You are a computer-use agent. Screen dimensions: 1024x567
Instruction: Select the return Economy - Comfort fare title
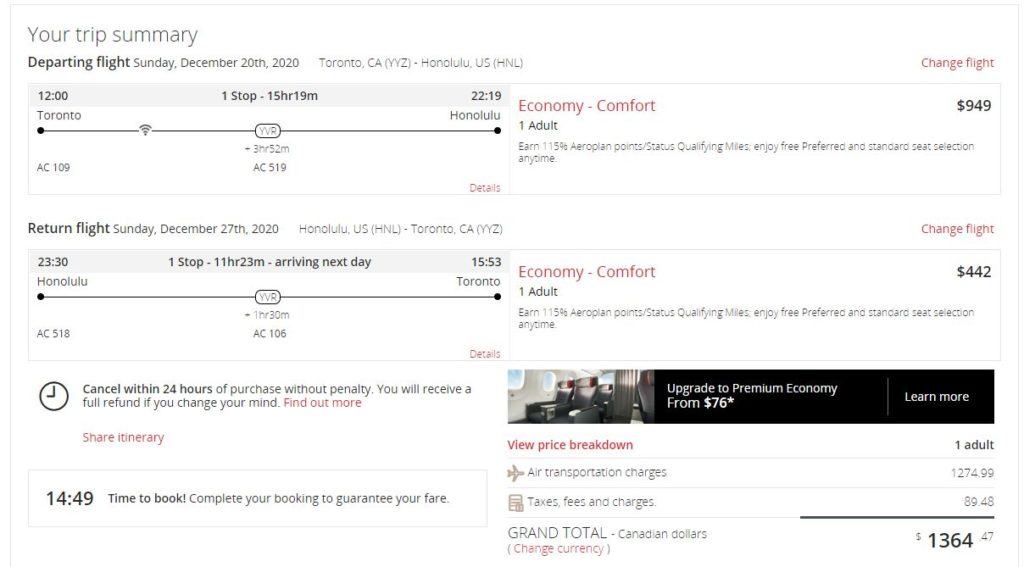[587, 272]
